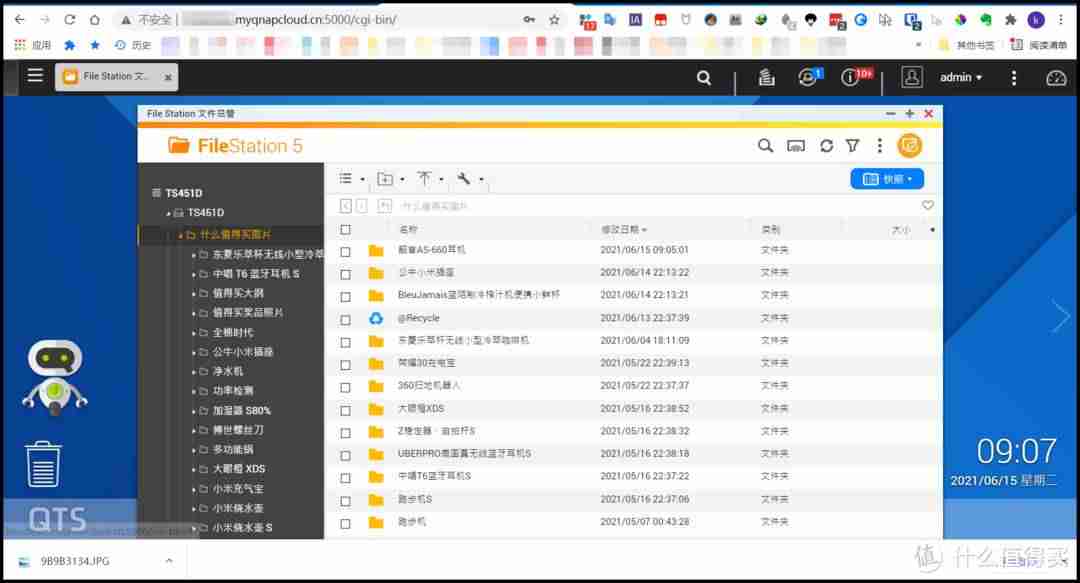
Task: Open the blue Snapshot button
Action: click(886, 179)
